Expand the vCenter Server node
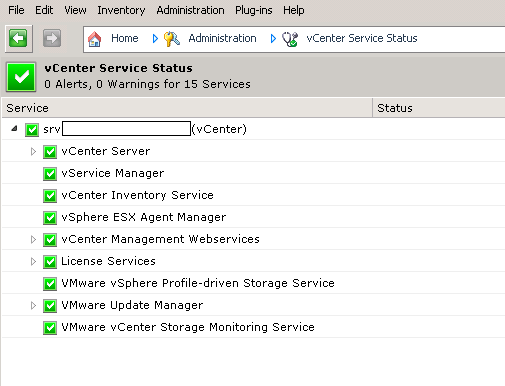Viewport: 505px width, 386px height. pos(33,152)
